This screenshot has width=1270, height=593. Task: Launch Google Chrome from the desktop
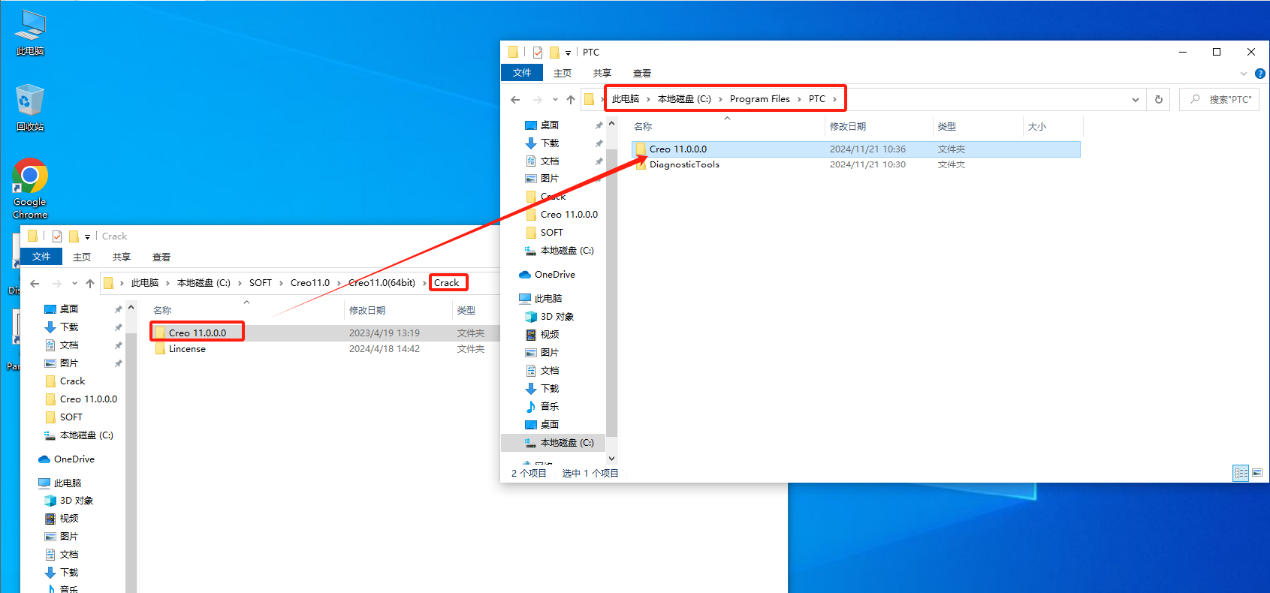point(30,188)
